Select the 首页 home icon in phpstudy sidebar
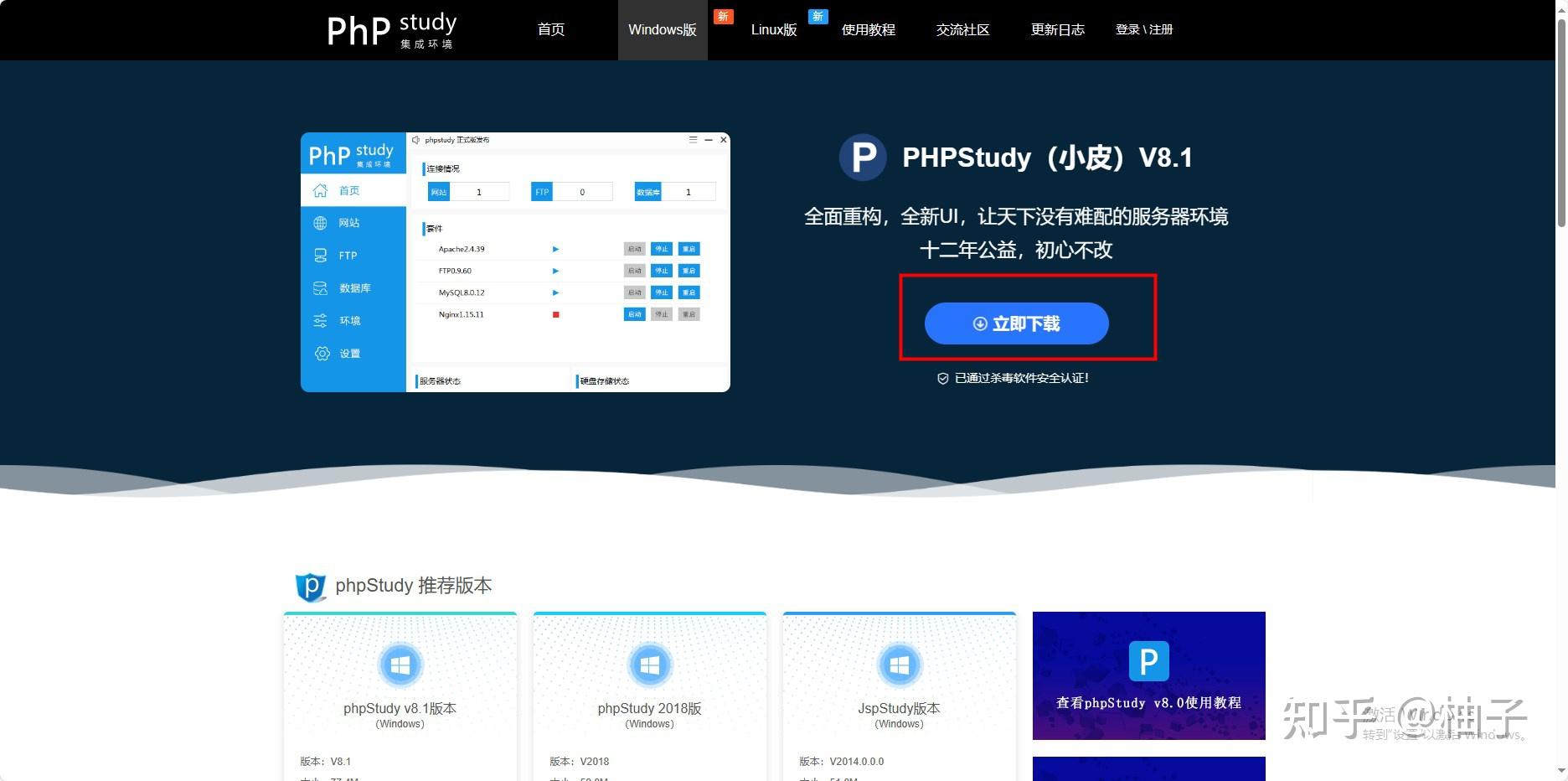 click(x=321, y=190)
